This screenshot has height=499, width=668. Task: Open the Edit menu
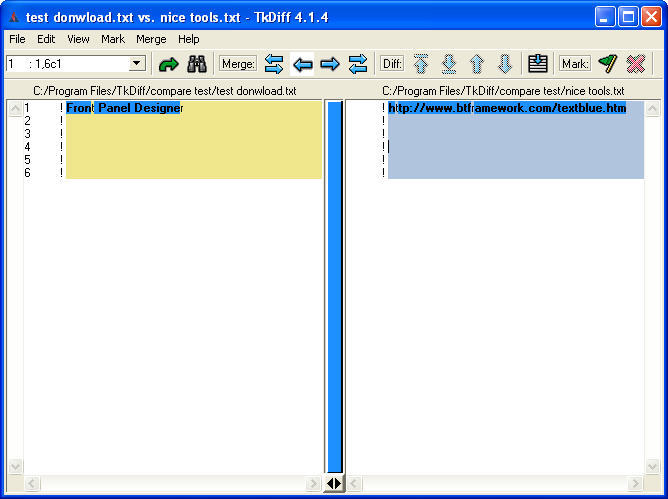coord(46,39)
